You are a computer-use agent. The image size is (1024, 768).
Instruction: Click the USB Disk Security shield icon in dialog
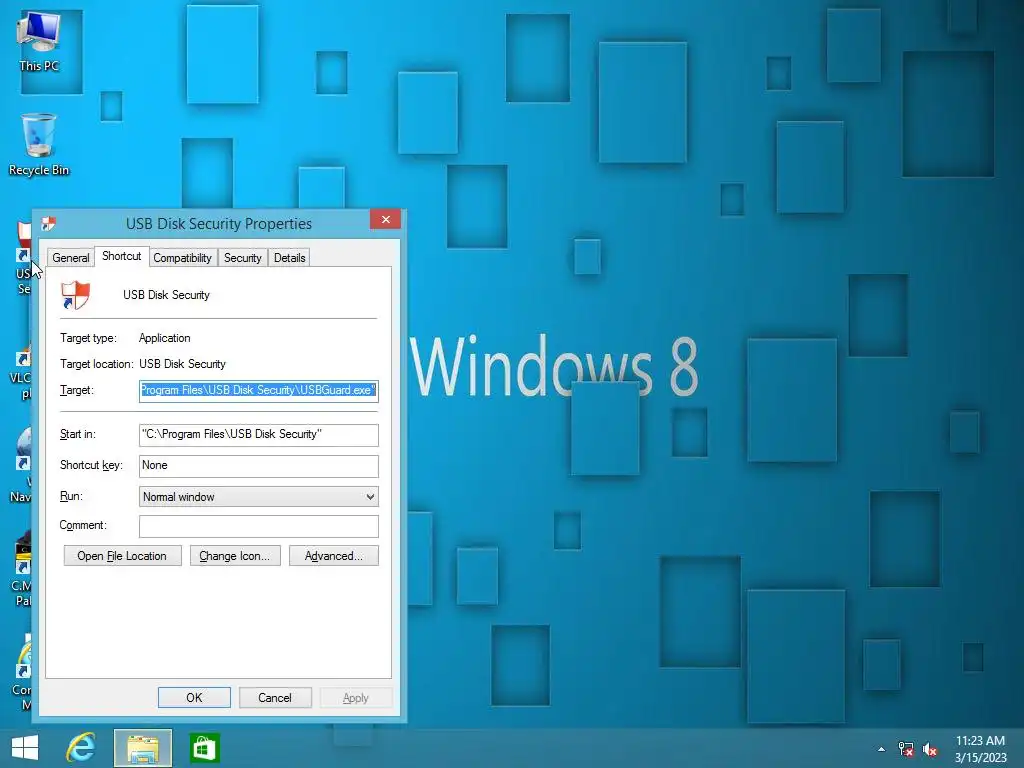pyautogui.click(x=75, y=295)
